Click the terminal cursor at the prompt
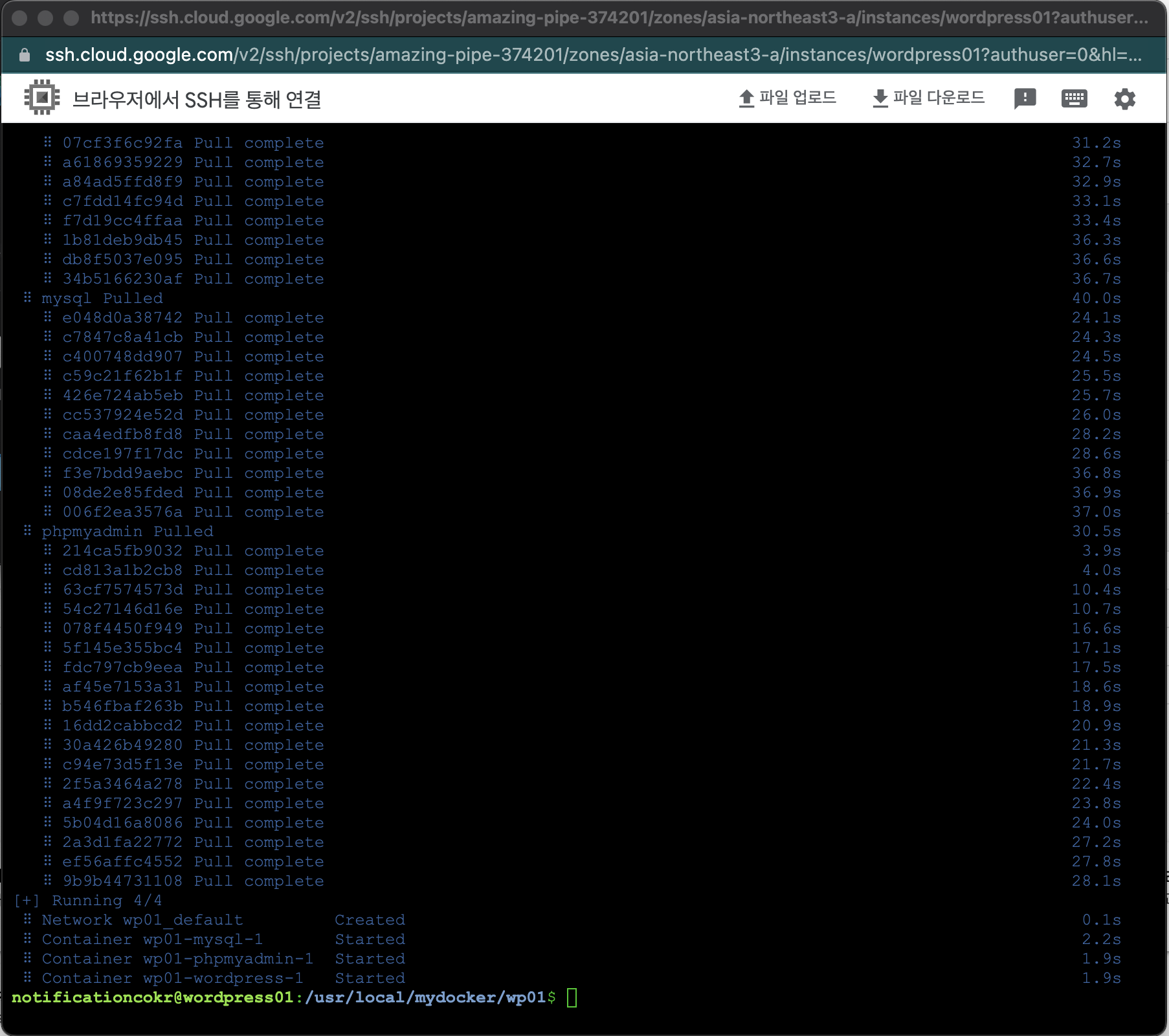Screen dimensions: 1169x1036 (x=572, y=997)
